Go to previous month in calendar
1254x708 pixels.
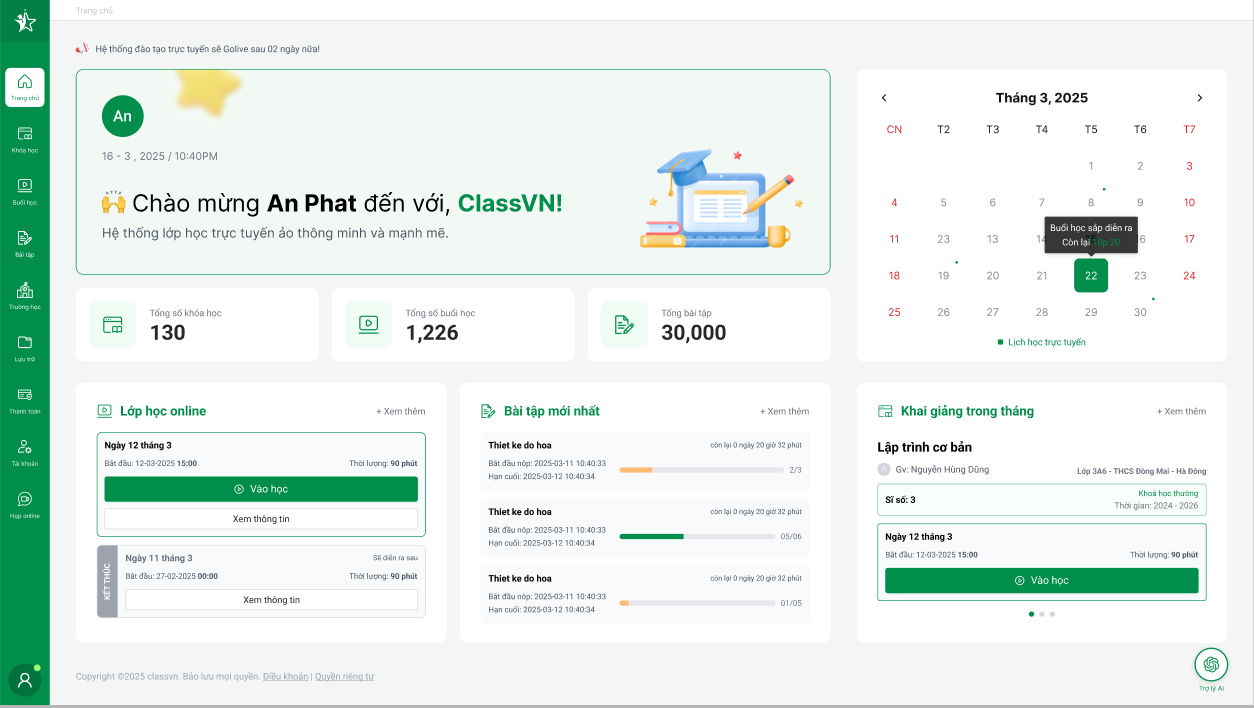[884, 98]
